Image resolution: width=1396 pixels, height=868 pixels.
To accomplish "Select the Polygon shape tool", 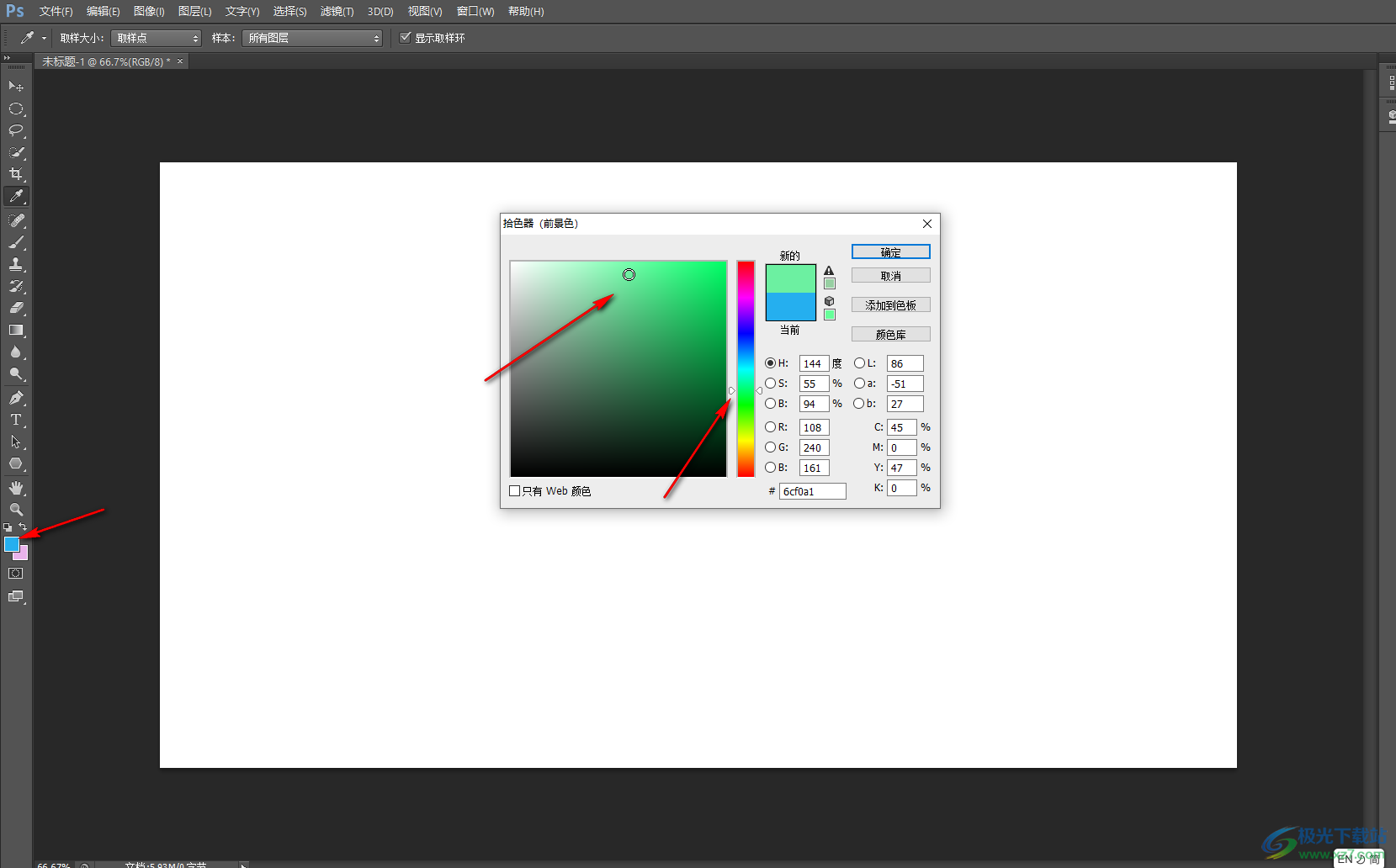I will (x=16, y=463).
